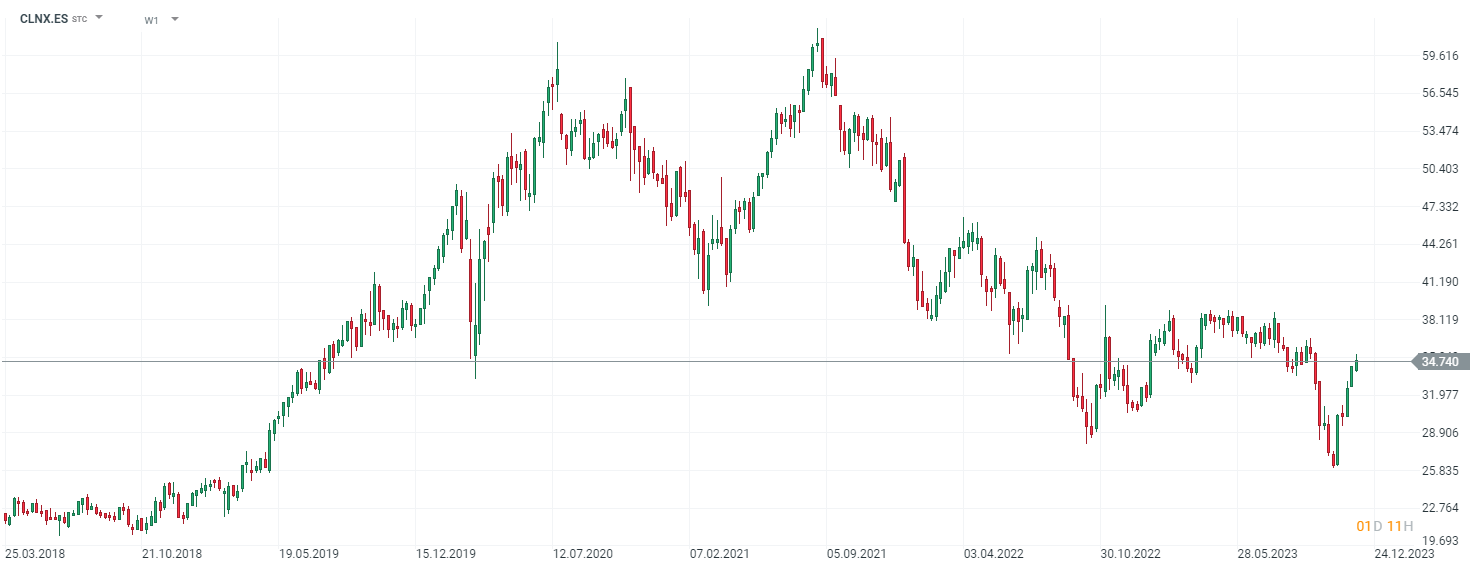The height and width of the screenshot is (571, 1482).
Task: Click the 24.12.2023 date axis label
Action: (1403, 553)
